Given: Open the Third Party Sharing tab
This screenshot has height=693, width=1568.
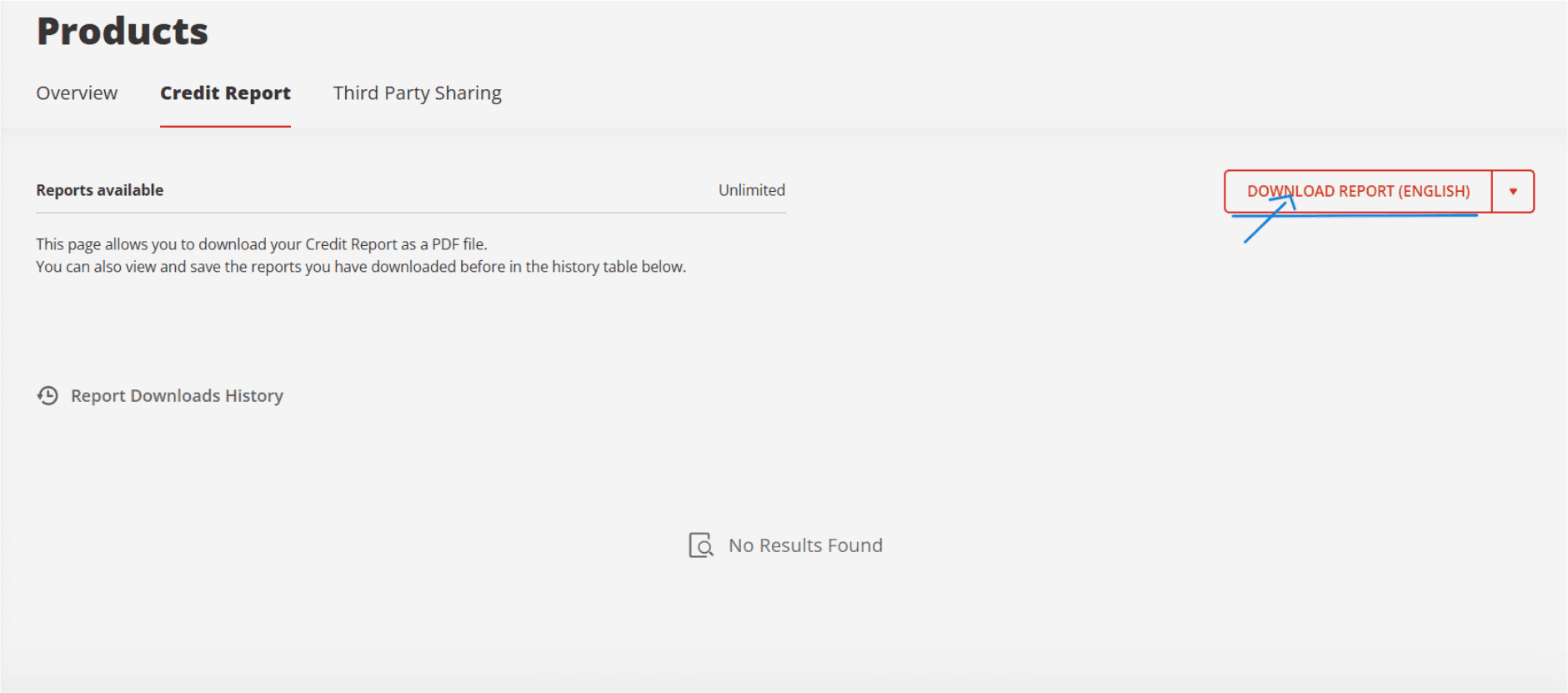Looking at the screenshot, I should (417, 93).
